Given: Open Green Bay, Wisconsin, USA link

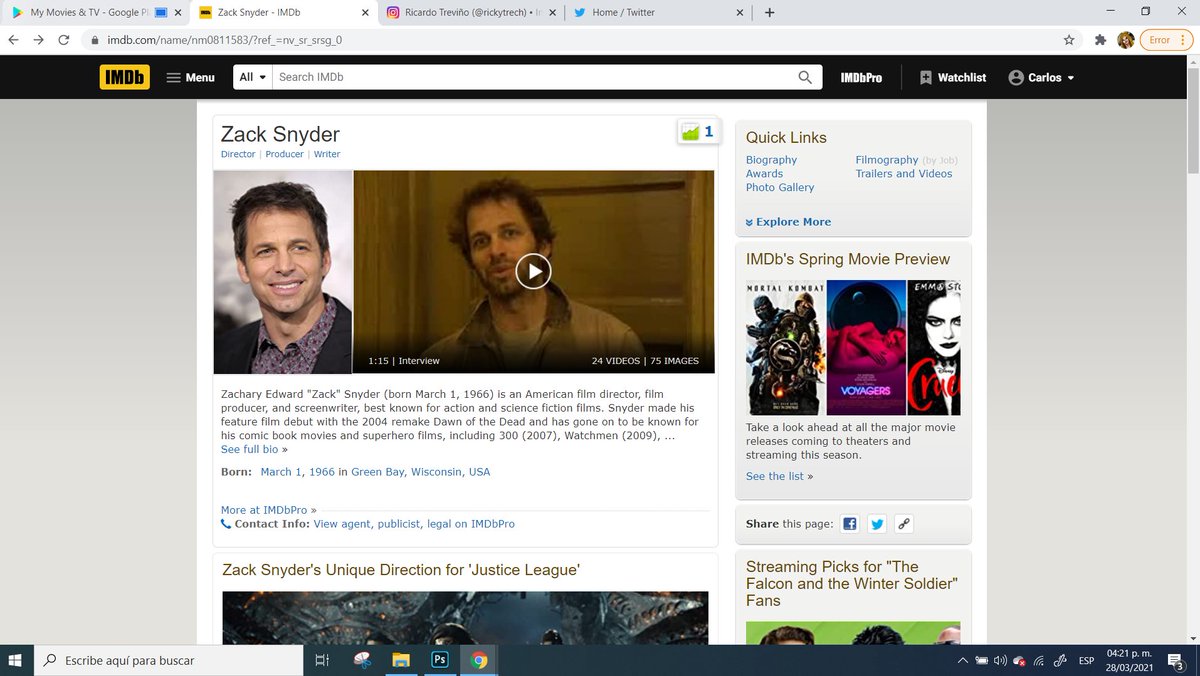Looking at the screenshot, I should coord(421,472).
